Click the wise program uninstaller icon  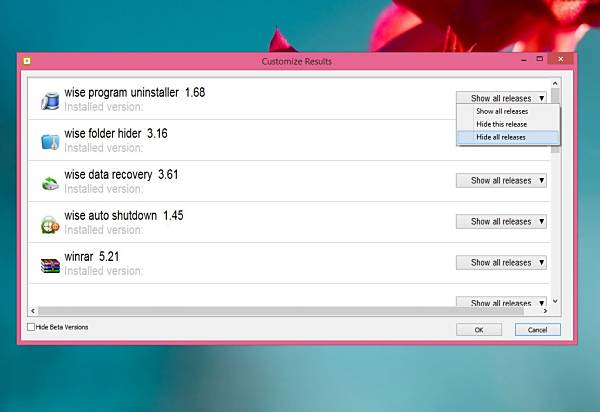[50, 101]
